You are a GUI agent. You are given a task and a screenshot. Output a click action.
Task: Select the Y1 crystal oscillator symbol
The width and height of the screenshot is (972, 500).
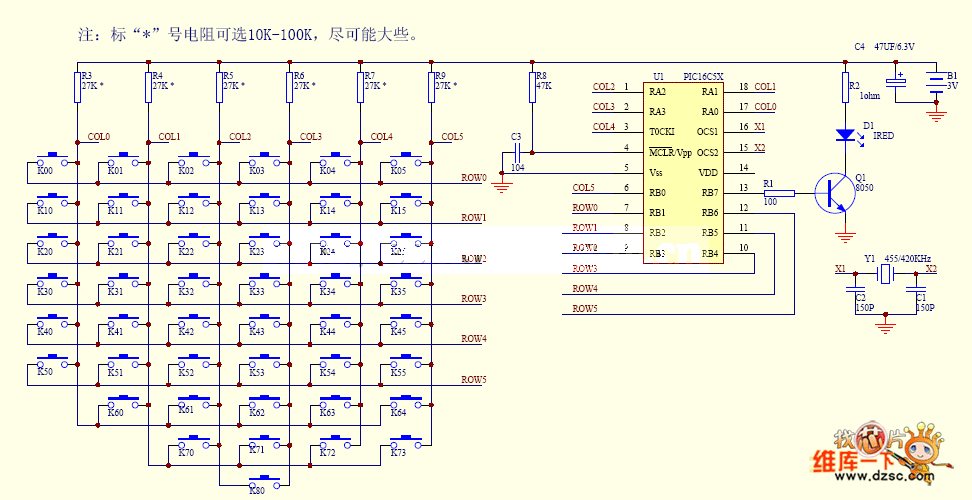coord(886,272)
